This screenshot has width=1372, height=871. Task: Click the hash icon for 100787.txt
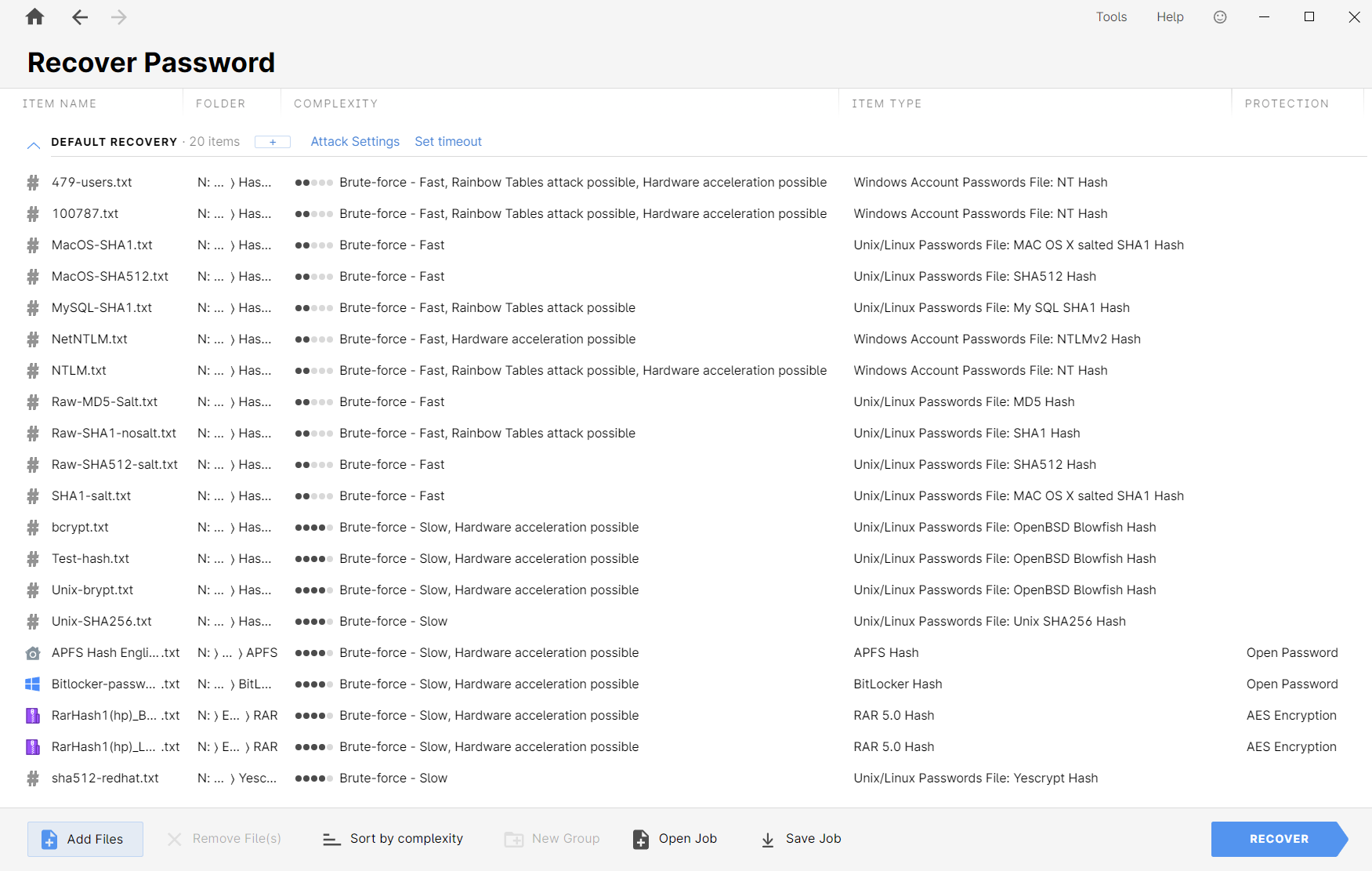coord(33,214)
